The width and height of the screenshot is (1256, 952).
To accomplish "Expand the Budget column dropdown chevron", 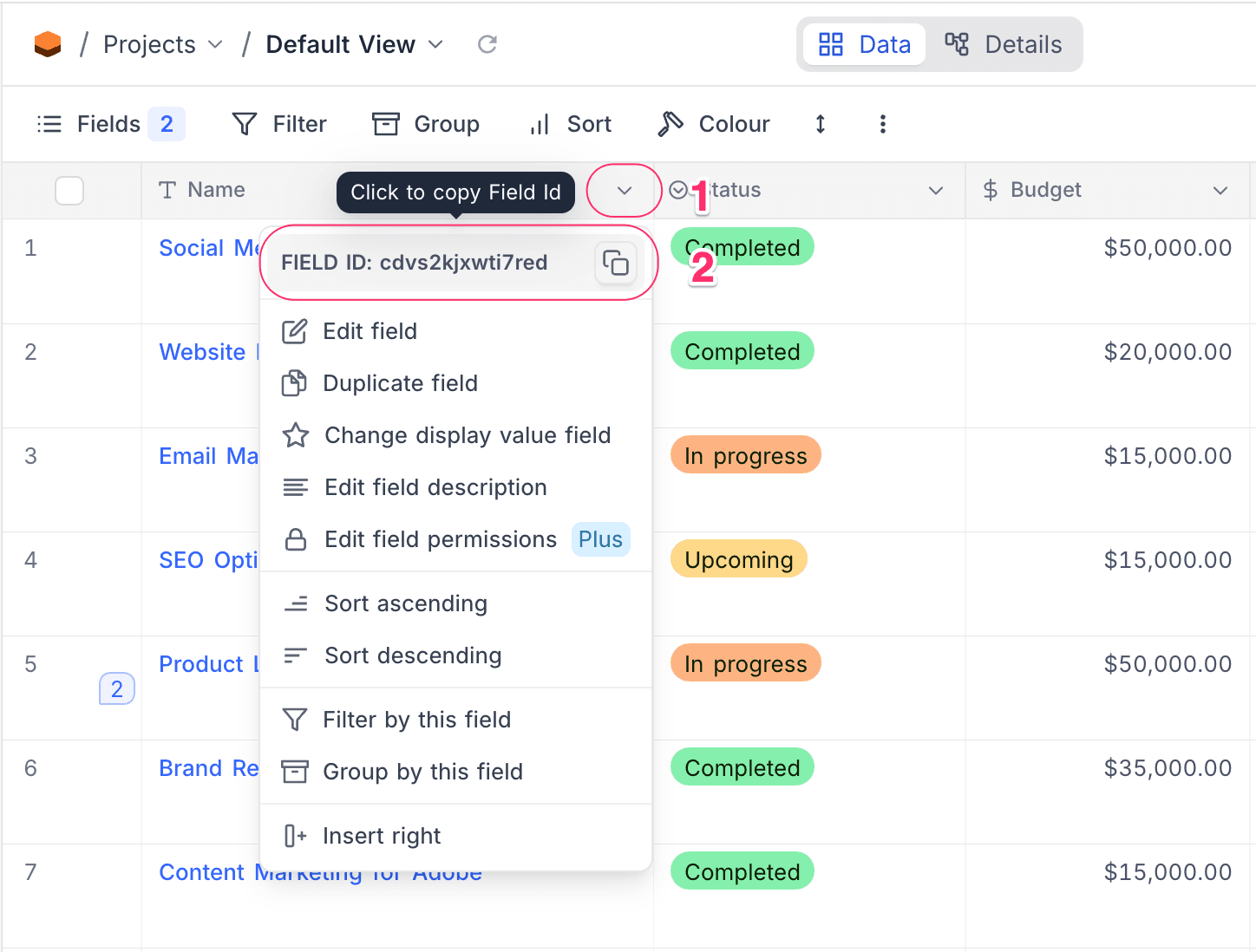I will click(x=1220, y=190).
